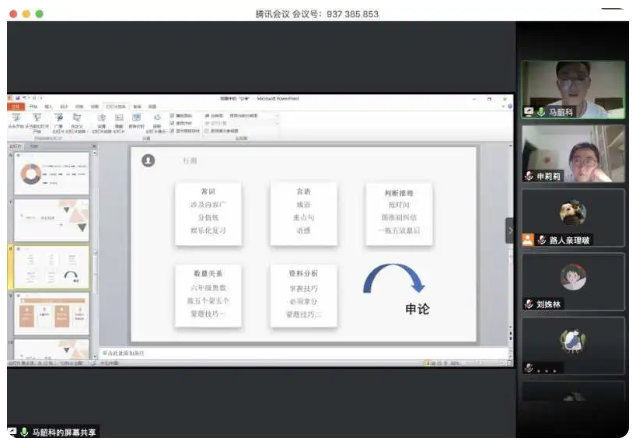Switch to the Outline tab in slide pane
Image resolution: width=639 pixels, height=445 pixels.
point(33,146)
